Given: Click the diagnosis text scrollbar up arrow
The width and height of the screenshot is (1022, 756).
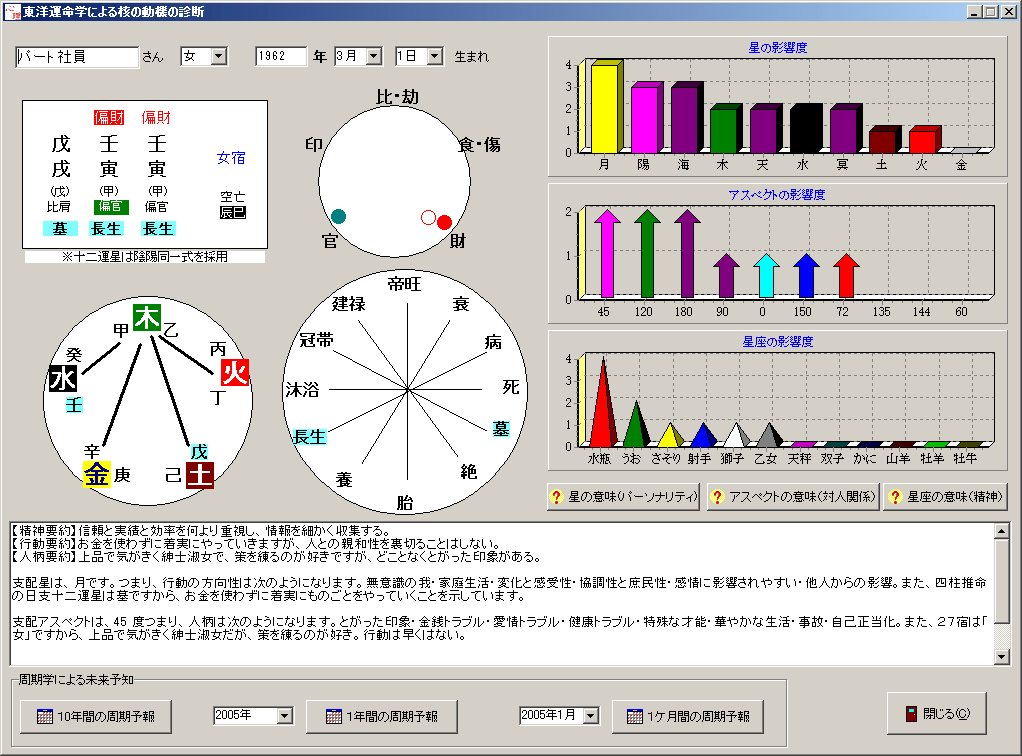Looking at the screenshot, I should pyautogui.click(x=1002, y=531).
